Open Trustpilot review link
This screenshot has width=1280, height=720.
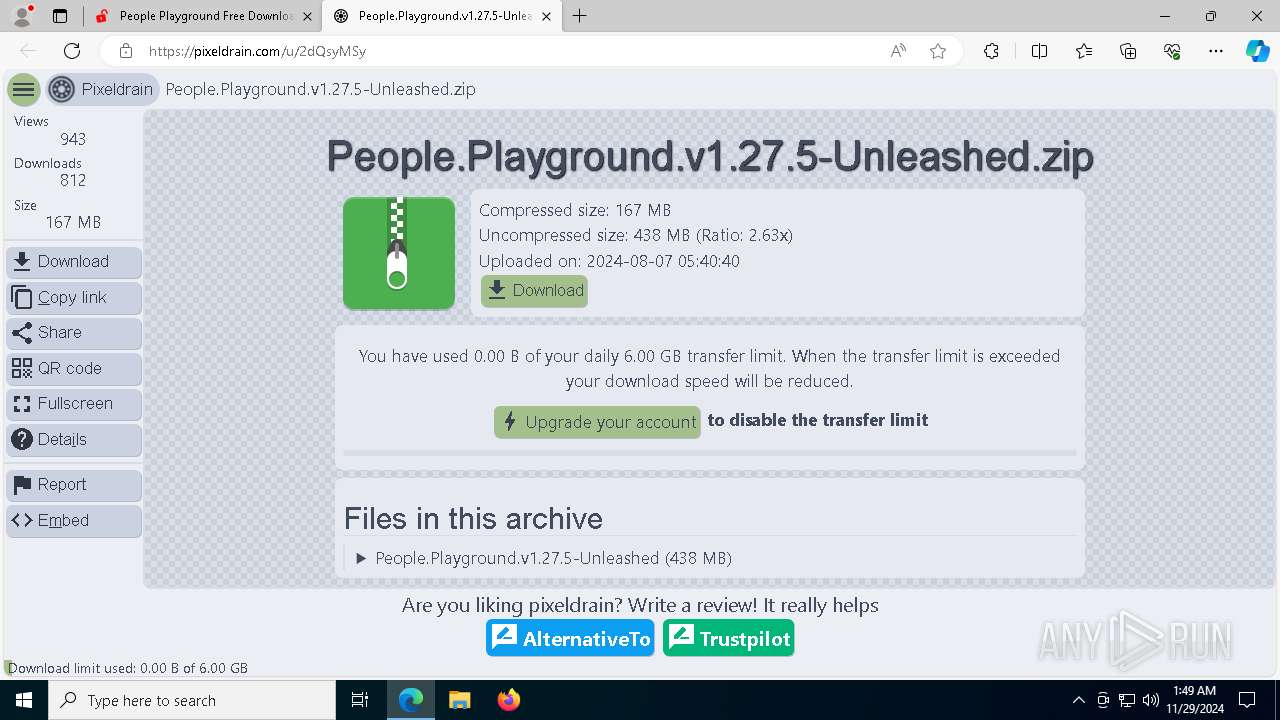[x=729, y=638]
